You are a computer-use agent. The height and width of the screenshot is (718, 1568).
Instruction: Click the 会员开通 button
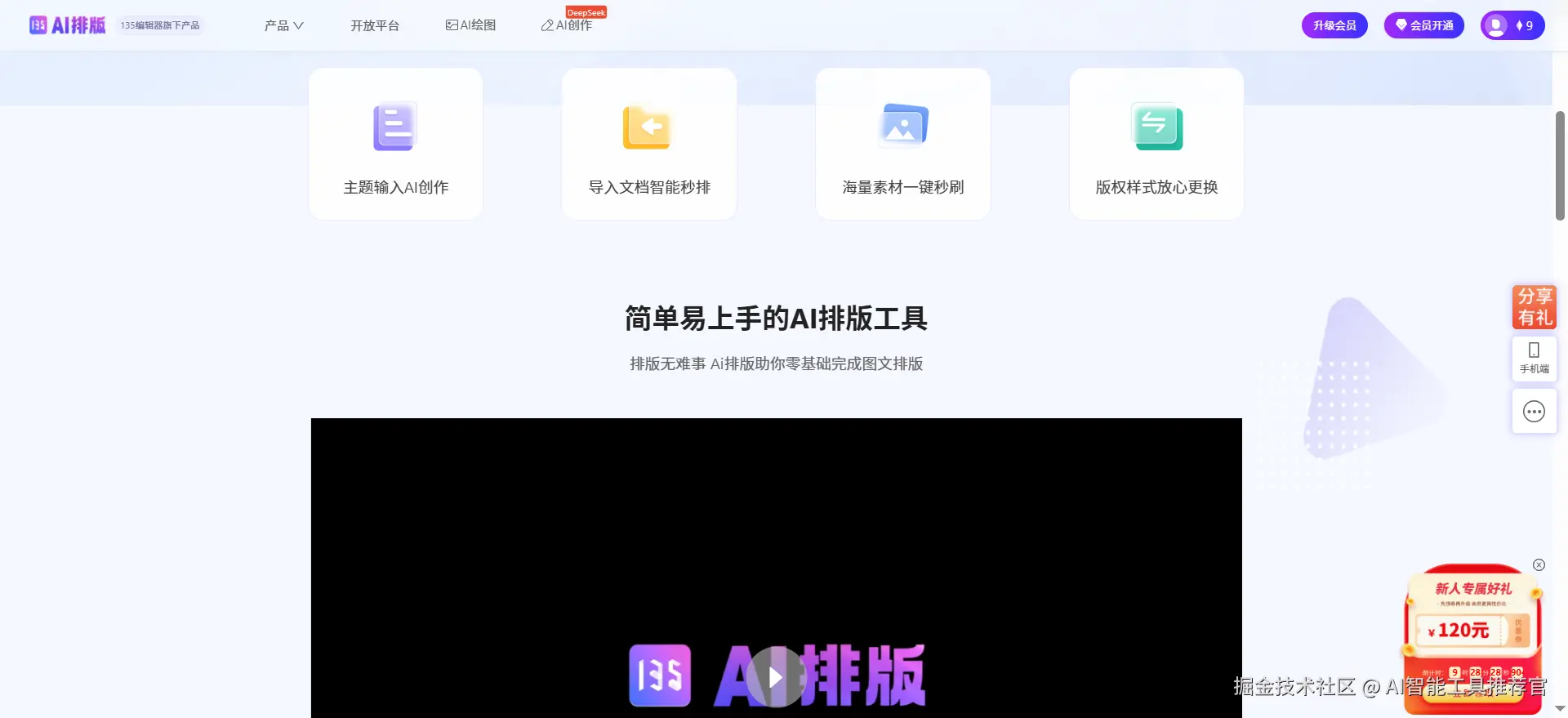[1424, 25]
